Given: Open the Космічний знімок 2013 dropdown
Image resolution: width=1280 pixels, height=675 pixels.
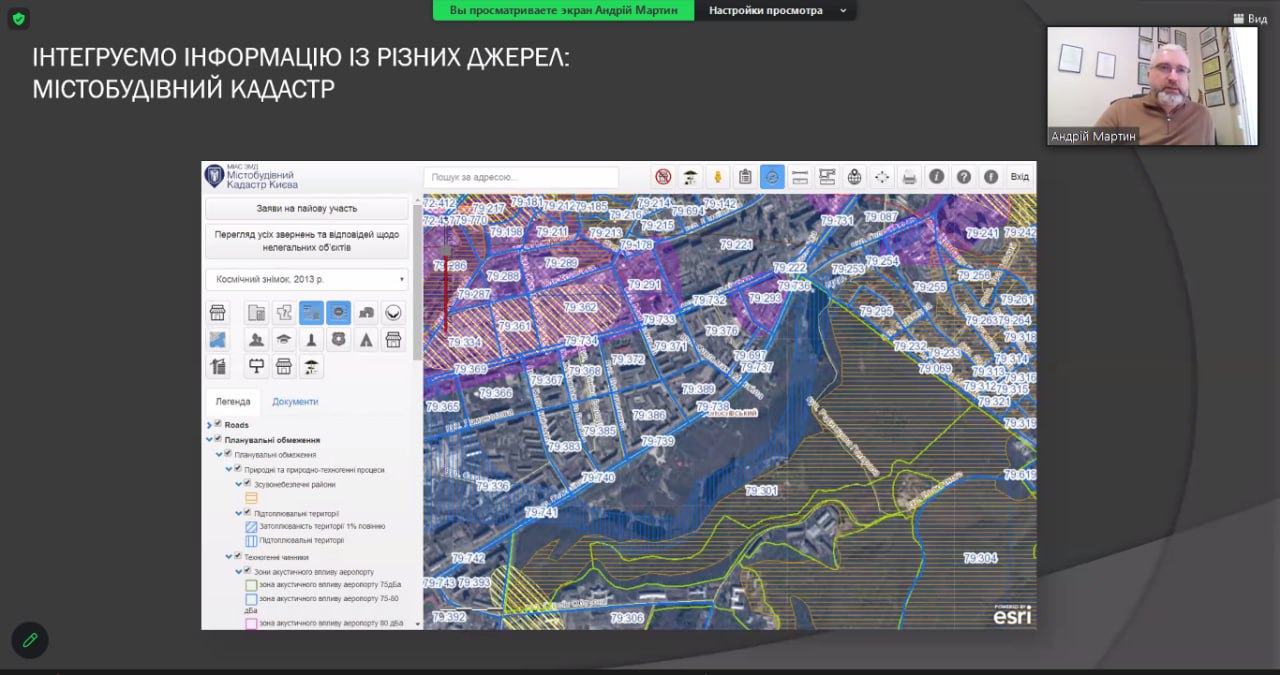Looking at the screenshot, I should coord(305,278).
